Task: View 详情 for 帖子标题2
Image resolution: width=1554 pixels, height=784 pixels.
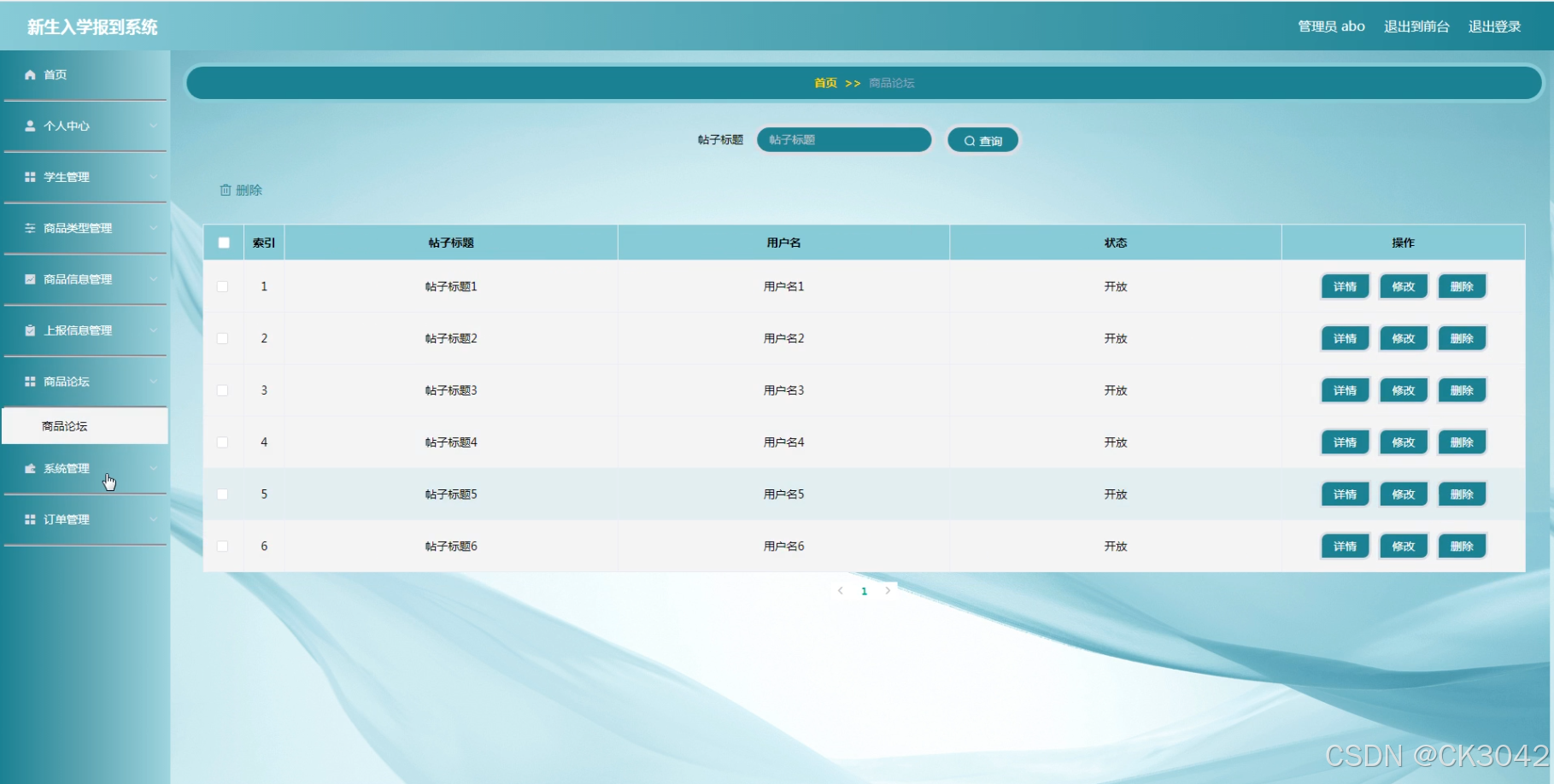Action: coord(1345,339)
